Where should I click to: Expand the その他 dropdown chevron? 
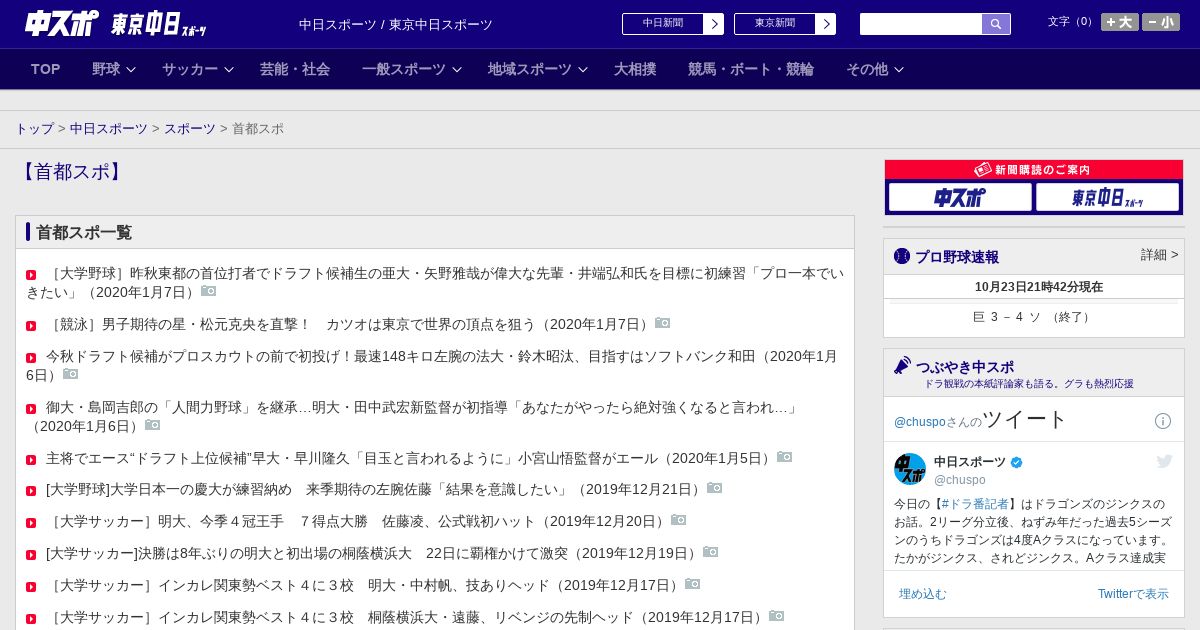[899, 70]
